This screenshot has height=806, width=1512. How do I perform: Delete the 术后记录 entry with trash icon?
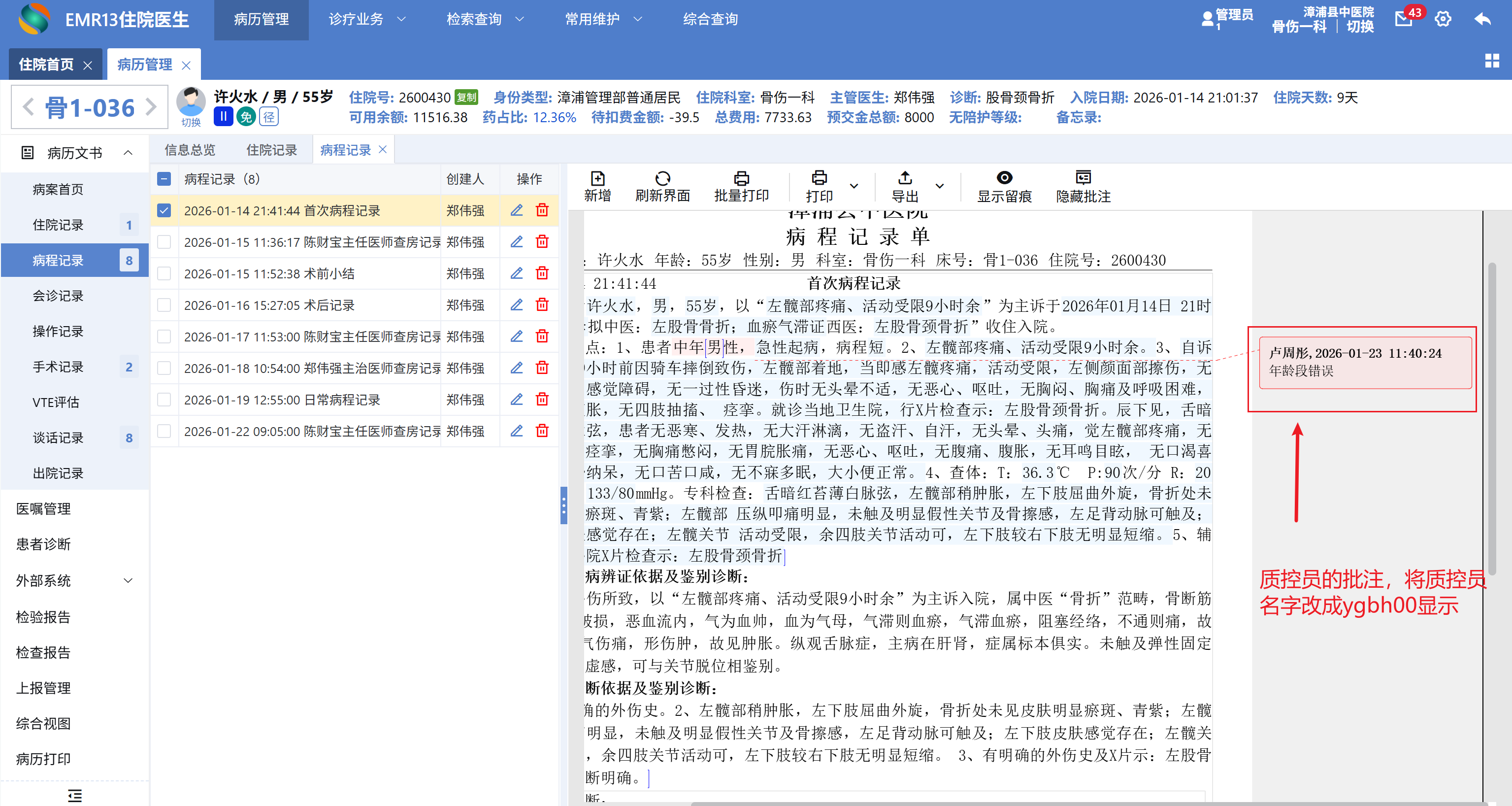[542, 304]
